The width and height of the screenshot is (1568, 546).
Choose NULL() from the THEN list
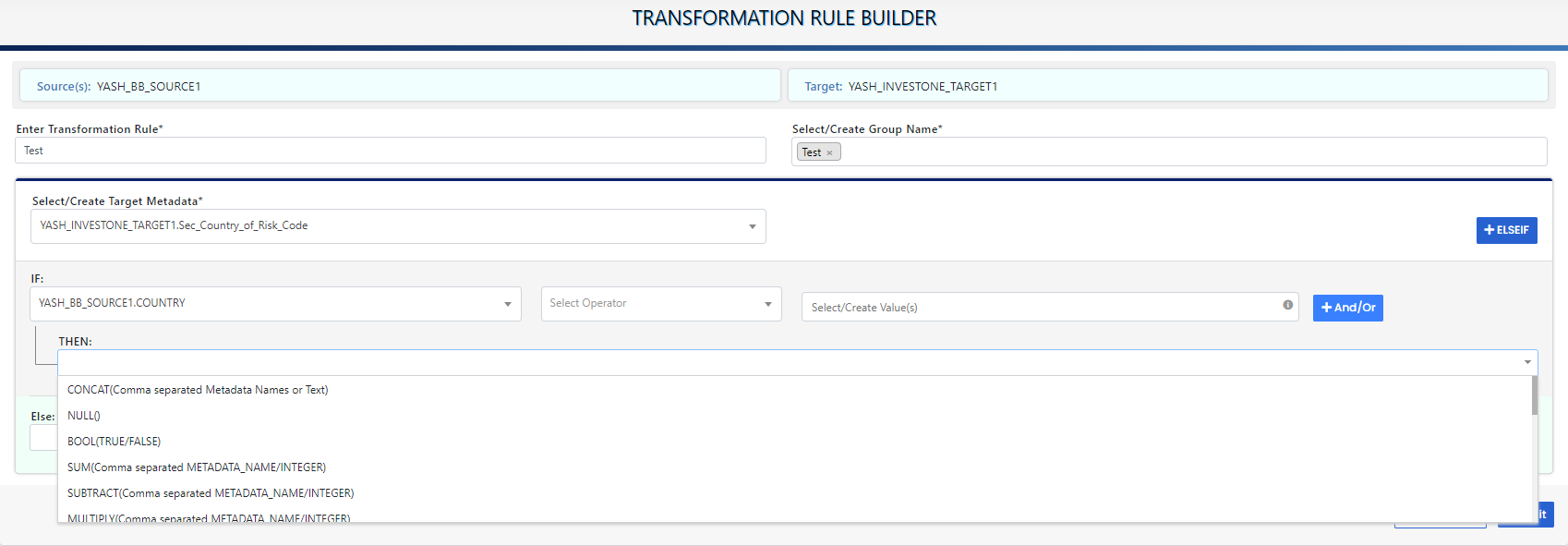click(84, 416)
